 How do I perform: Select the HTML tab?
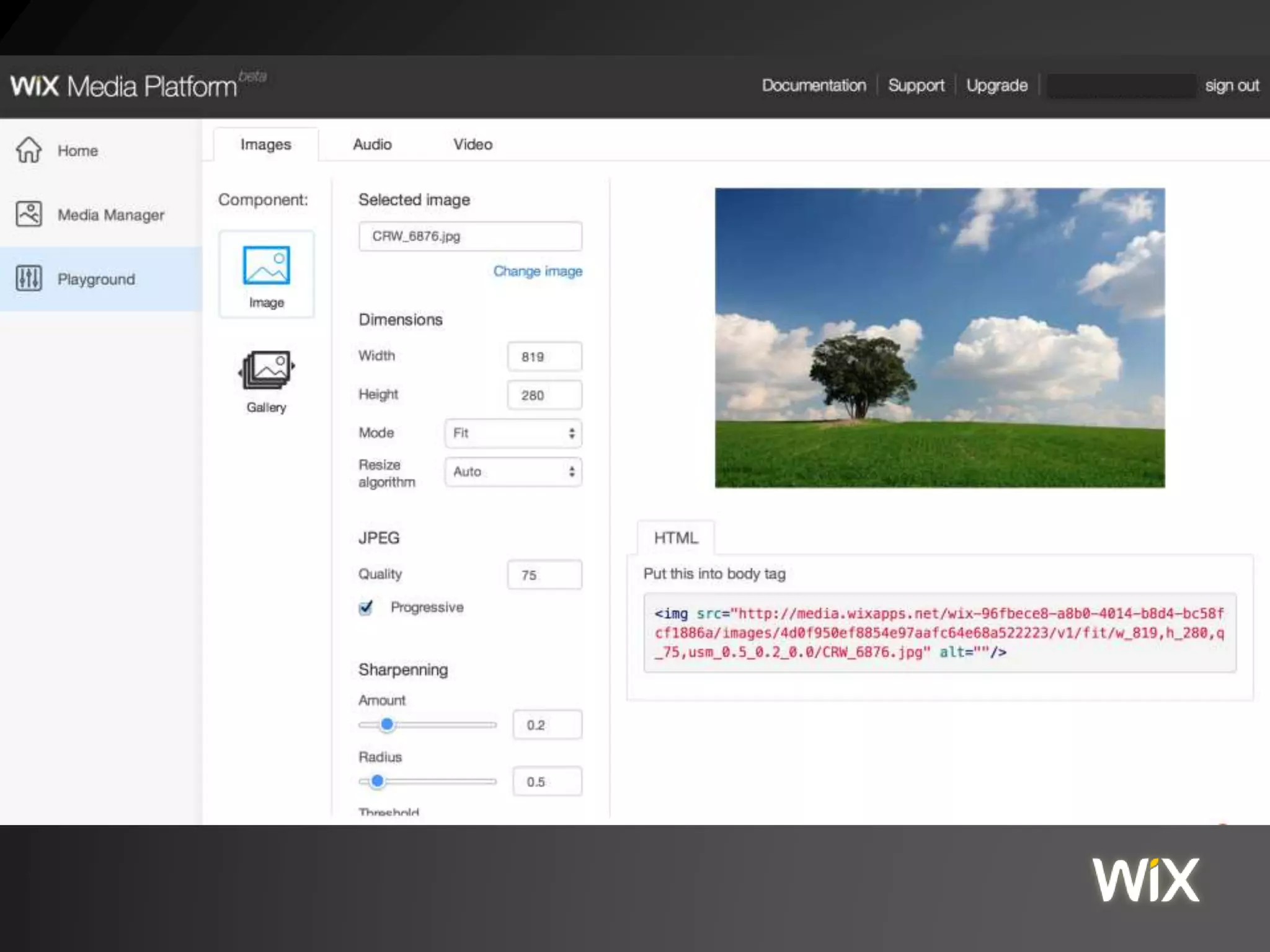click(x=675, y=538)
